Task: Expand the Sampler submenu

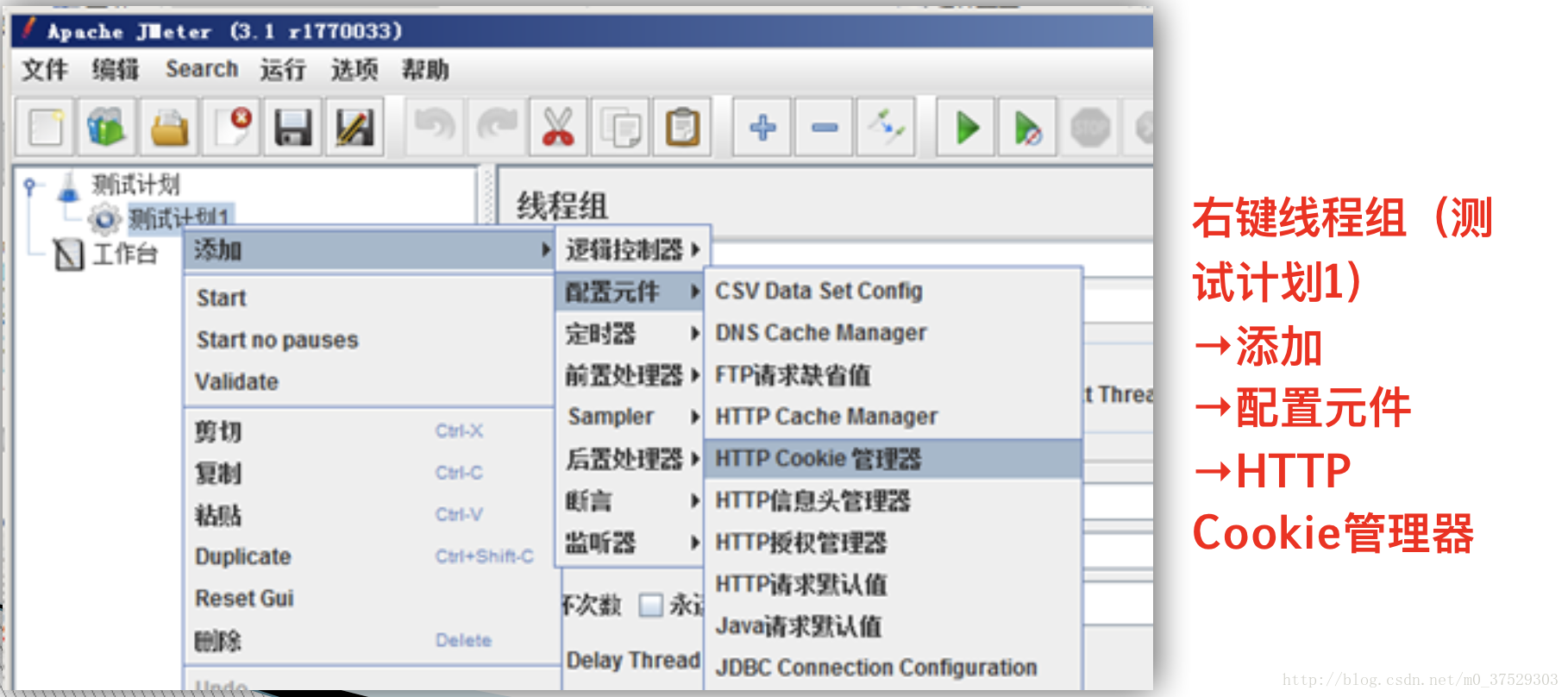Action: coord(632,417)
